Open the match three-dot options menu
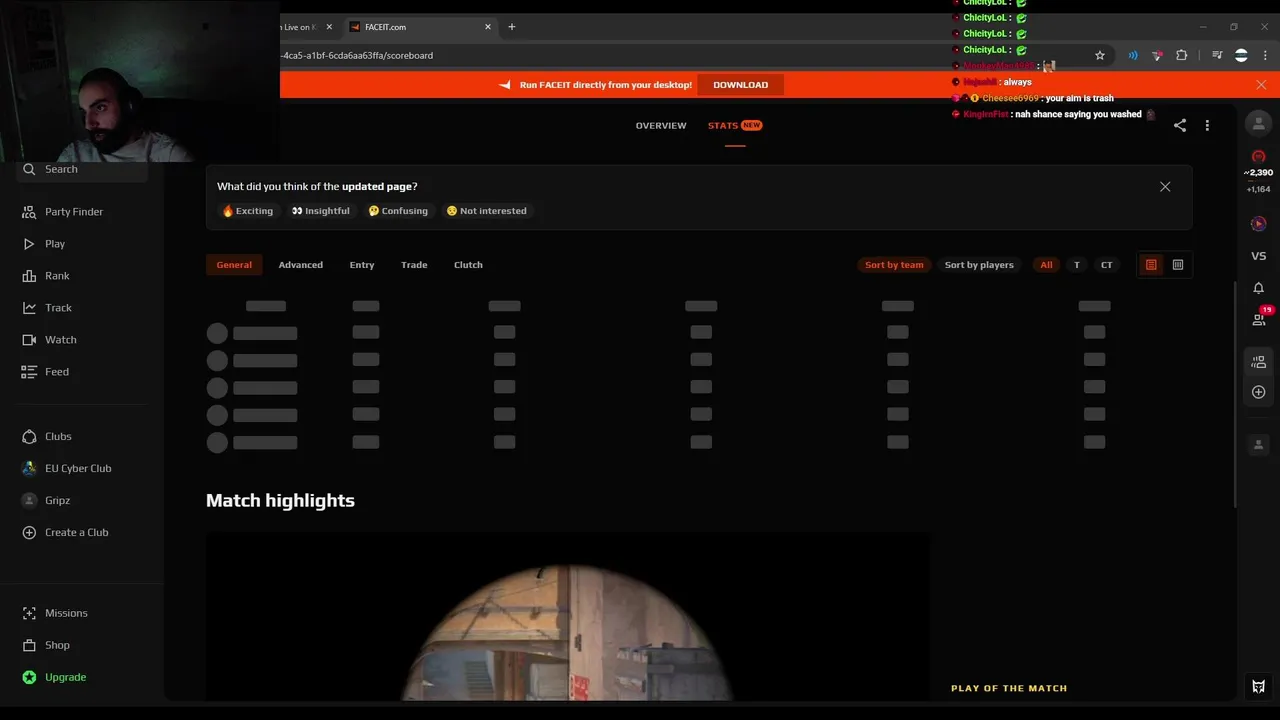The width and height of the screenshot is (1280, 720). click(1207, 125)
